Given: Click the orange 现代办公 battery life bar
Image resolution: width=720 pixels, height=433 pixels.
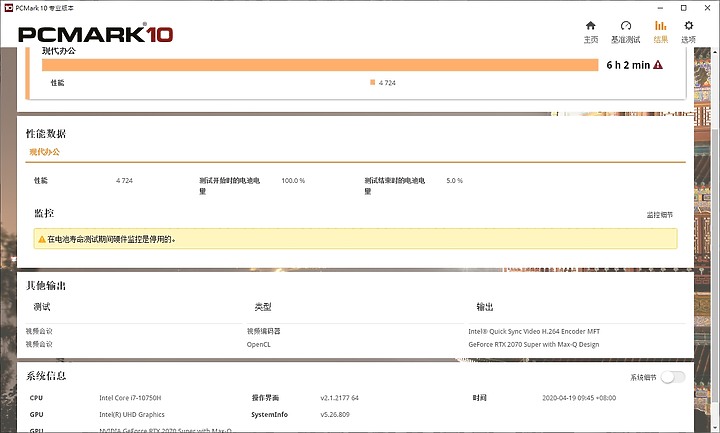Looking at the screenshot, I should (x=320, y=65).
